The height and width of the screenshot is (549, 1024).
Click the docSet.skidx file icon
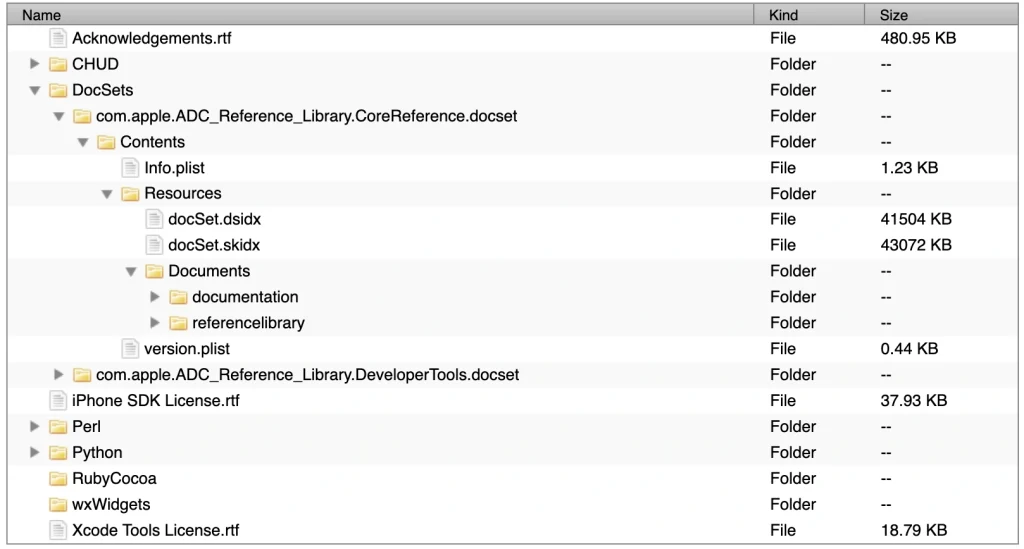click(x=154, y=245)
